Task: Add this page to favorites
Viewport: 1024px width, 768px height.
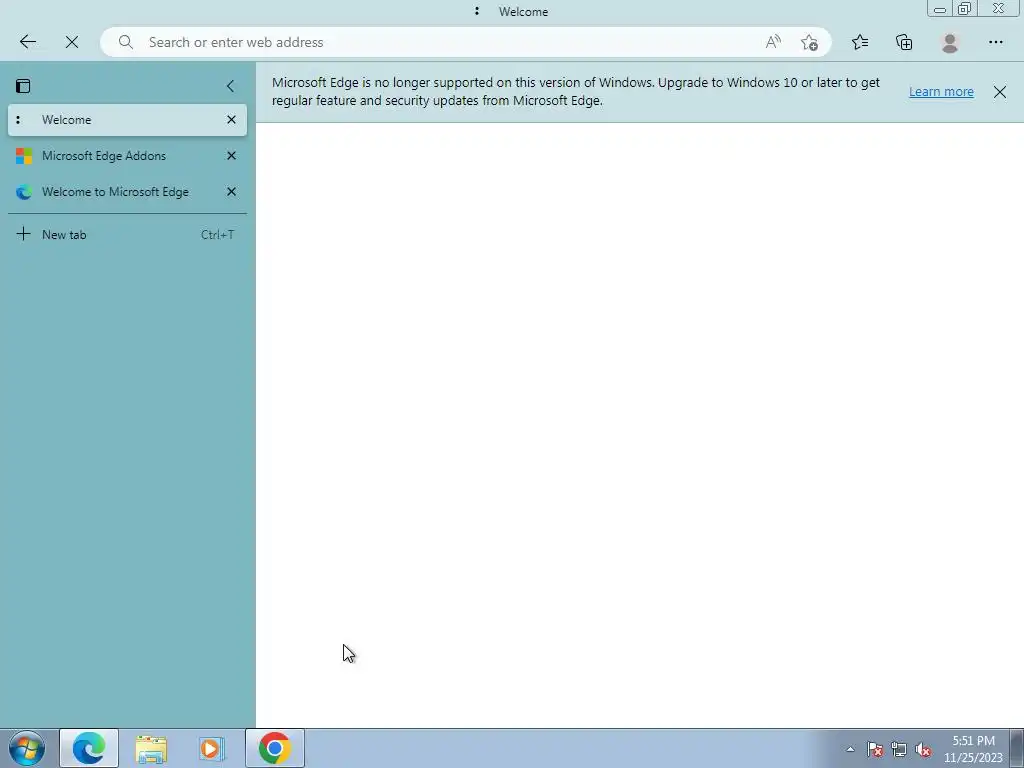Action: point(809,42)
